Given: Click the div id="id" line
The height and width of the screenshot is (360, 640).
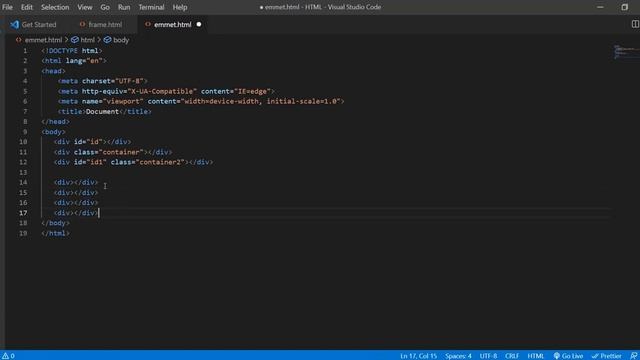Looking at the screenshot, I should point(92,142).
